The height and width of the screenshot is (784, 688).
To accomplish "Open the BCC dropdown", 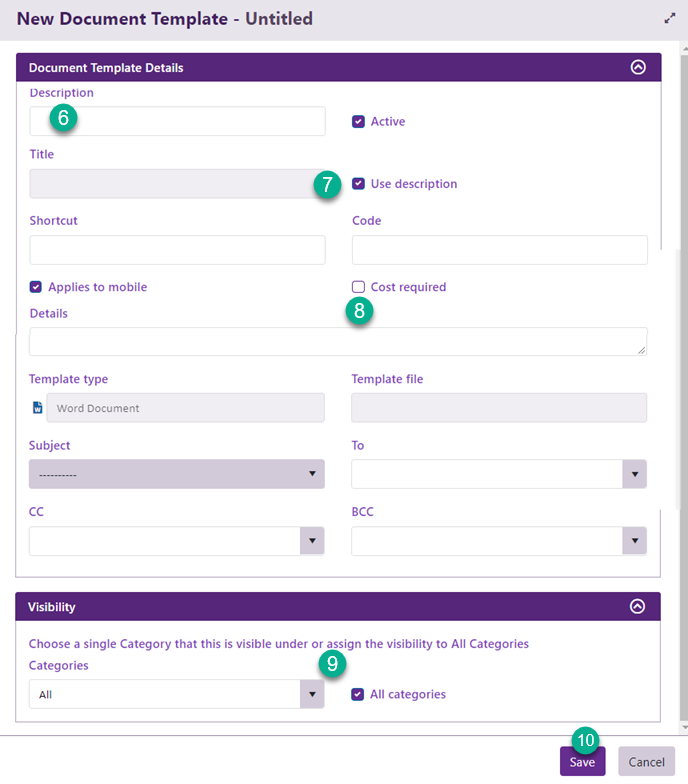I will (499, 541).
